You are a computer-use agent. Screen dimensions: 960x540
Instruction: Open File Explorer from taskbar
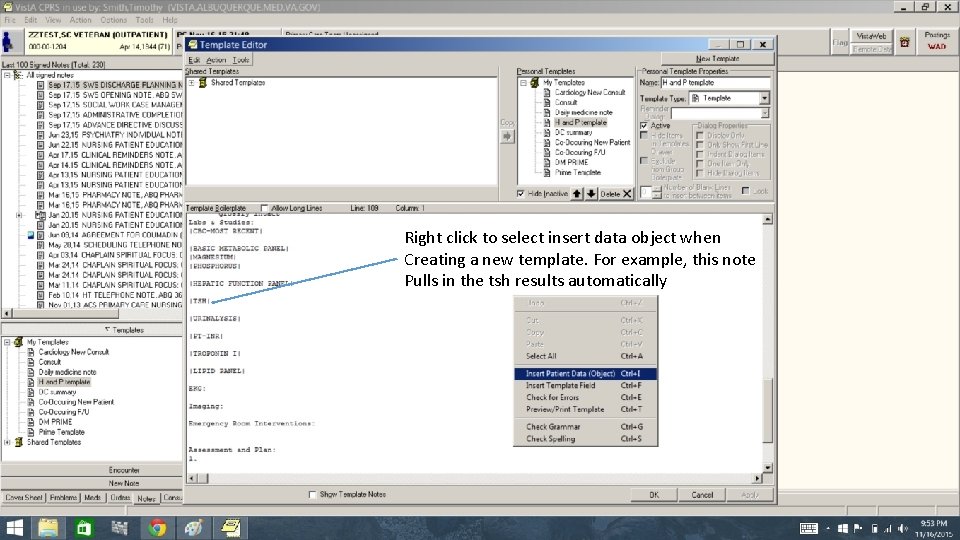48,528
